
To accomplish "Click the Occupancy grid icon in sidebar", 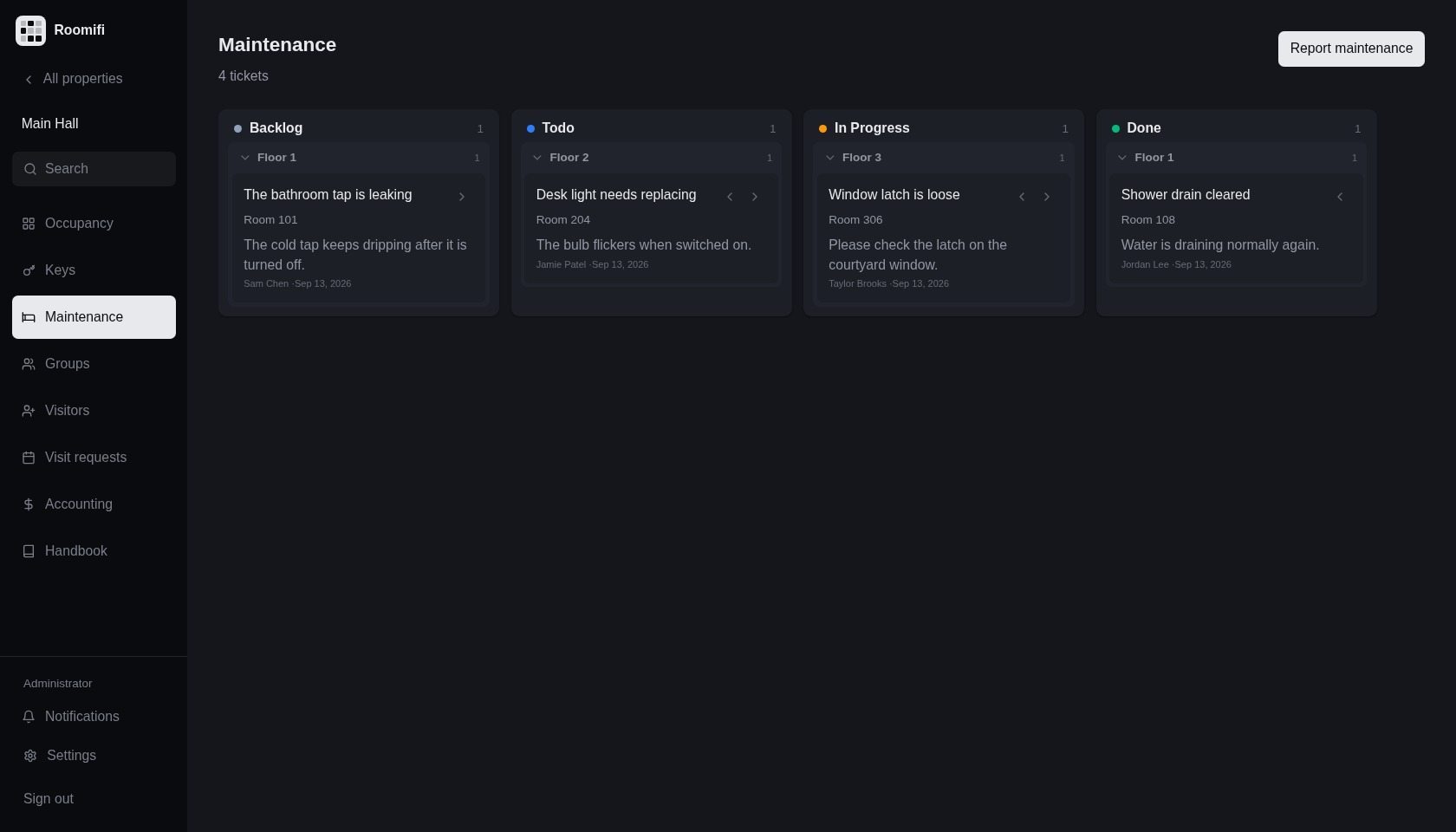I will click(29, 224).
